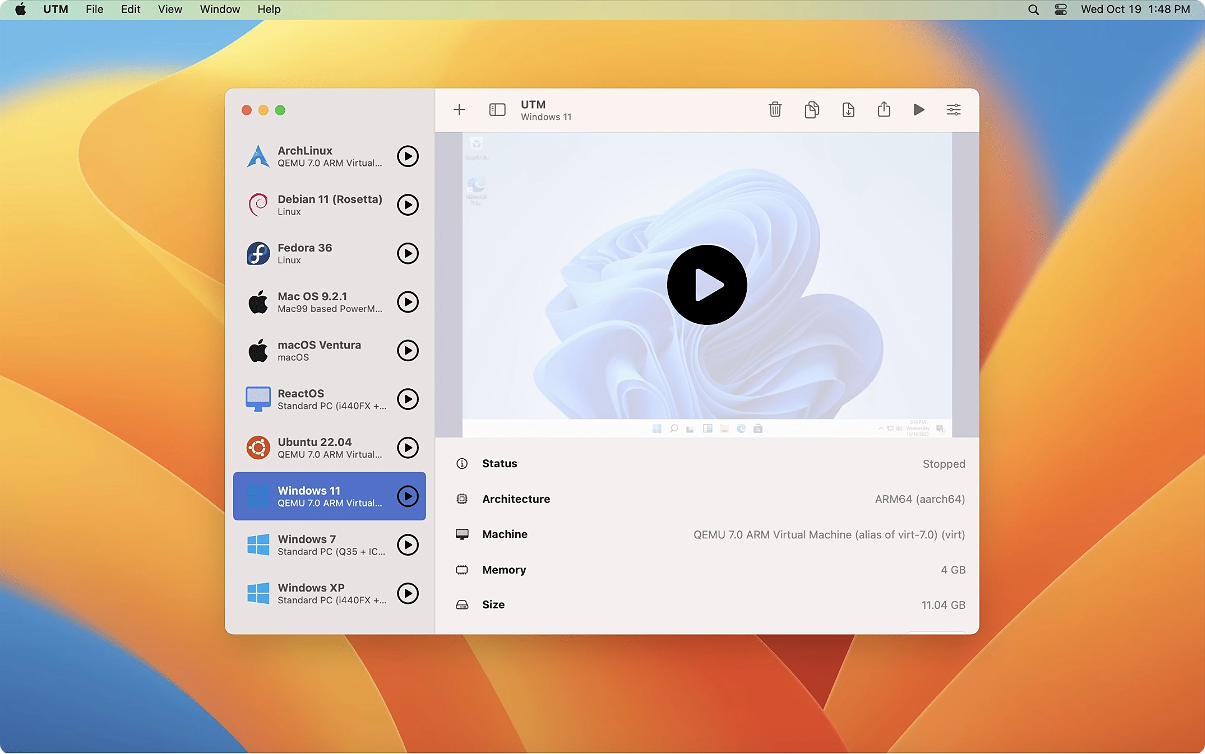This screenshot has width=1205, height=754.
Task: Run the VM using toolbar play icon
Action: coord(919,110)
